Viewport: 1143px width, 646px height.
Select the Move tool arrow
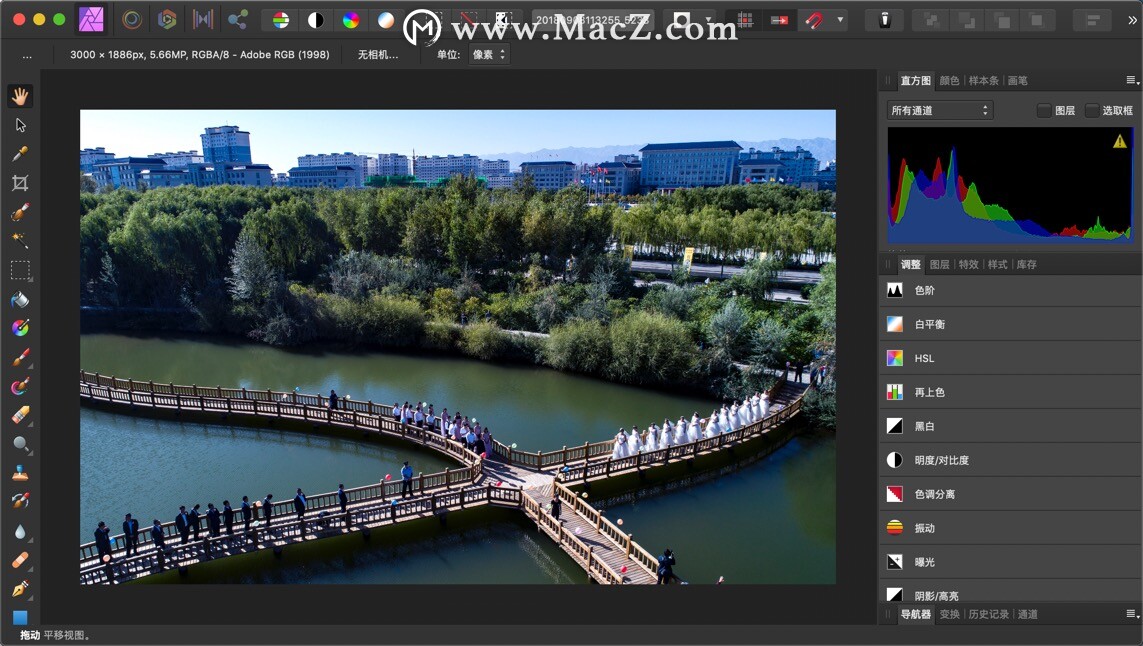tap(20, 125)
